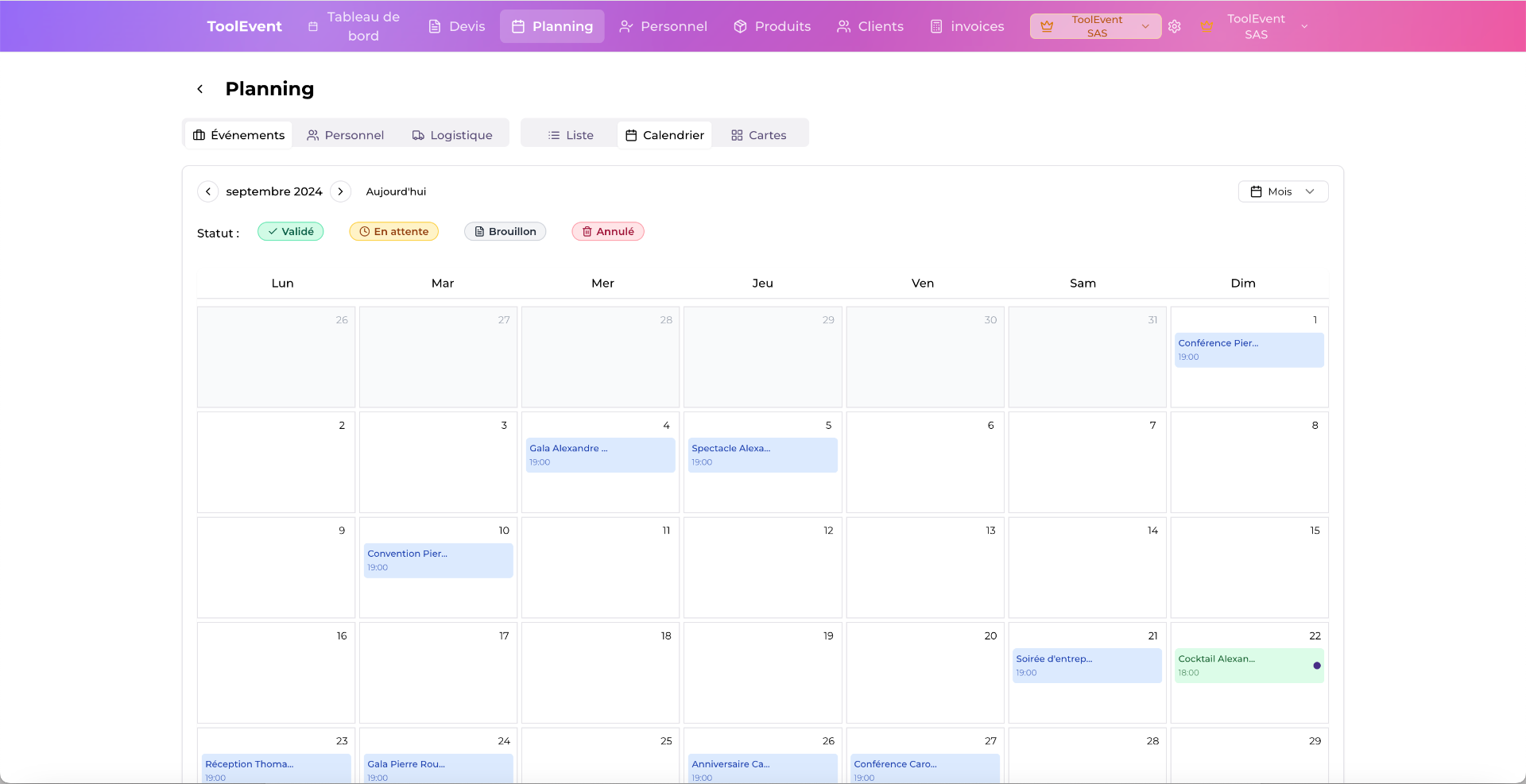1526x784 pixels.
Task: Open the Clients section
Action: 870,26
